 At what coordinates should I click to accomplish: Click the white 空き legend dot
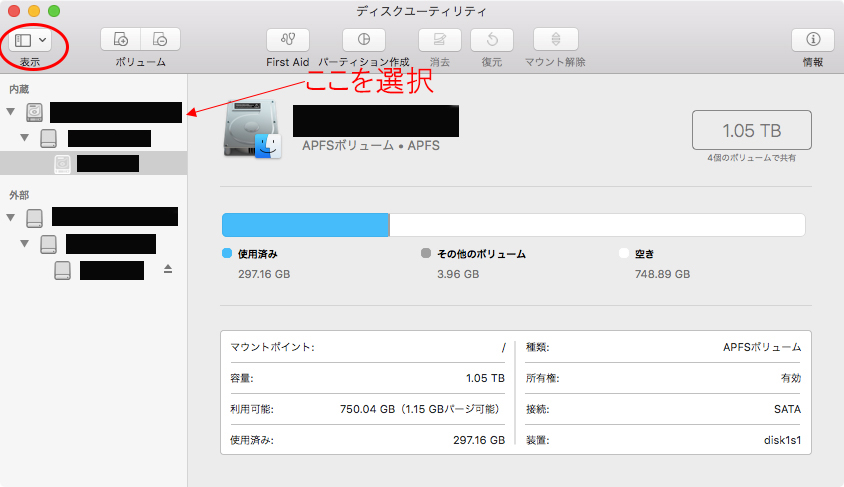(x=624, y=253)
